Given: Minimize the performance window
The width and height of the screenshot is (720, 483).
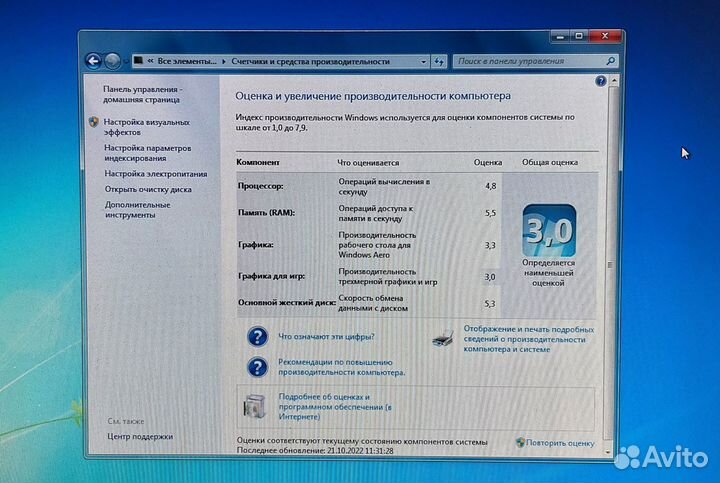Looking at the screenshot, I should tap(560, 36).
